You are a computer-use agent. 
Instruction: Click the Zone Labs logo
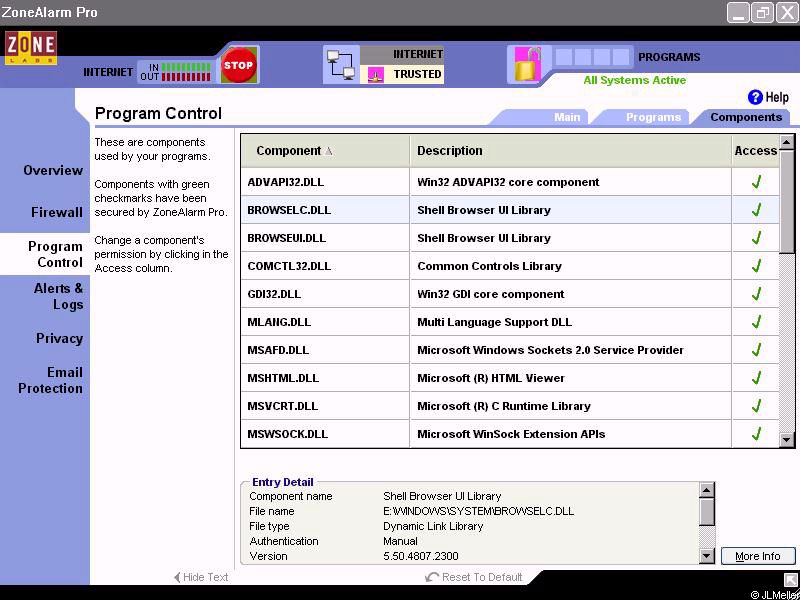[31, 48]
